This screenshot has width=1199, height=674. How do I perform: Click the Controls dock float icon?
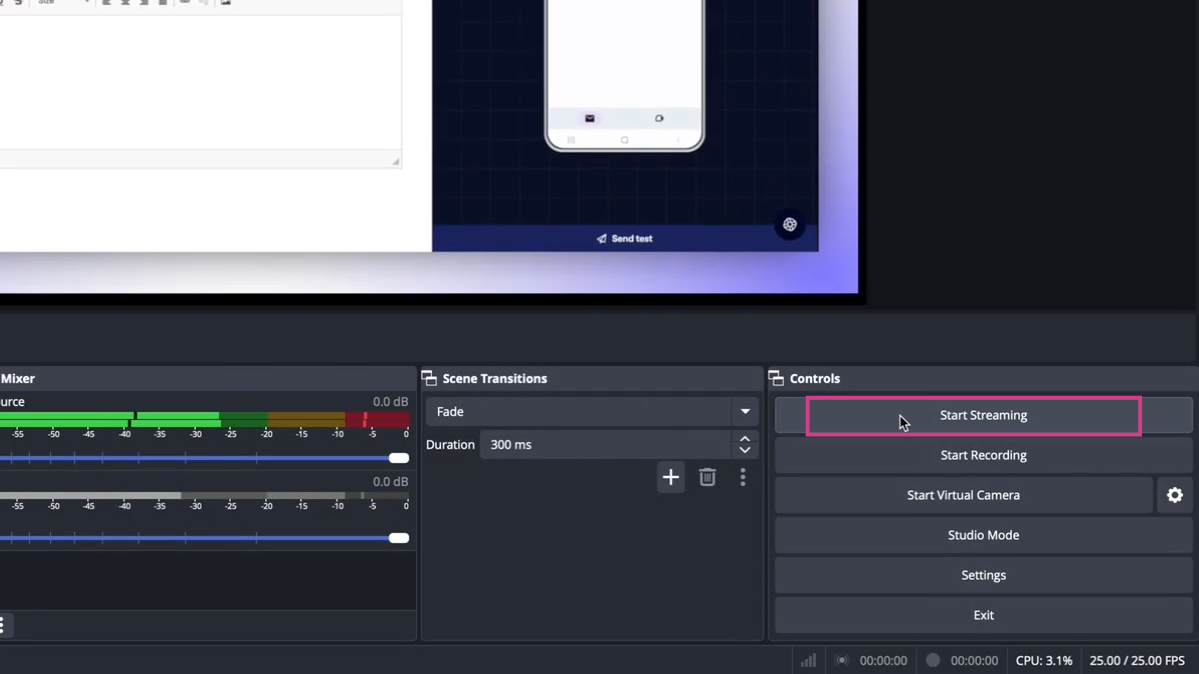click(x=776, y=379)
